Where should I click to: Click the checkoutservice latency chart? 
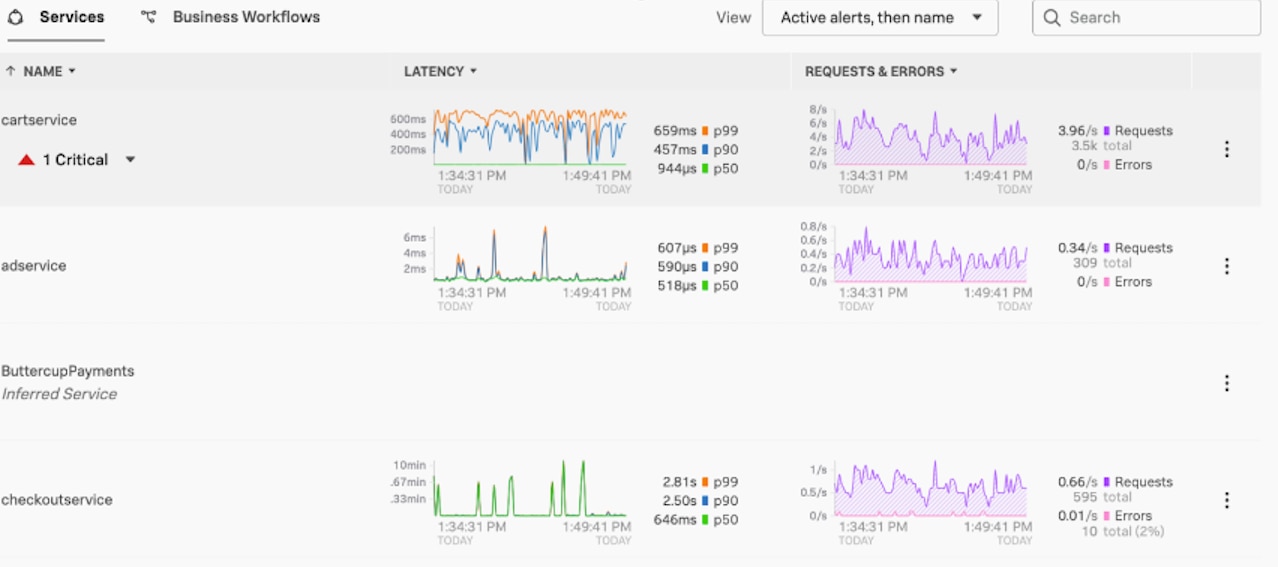(530, 490)
